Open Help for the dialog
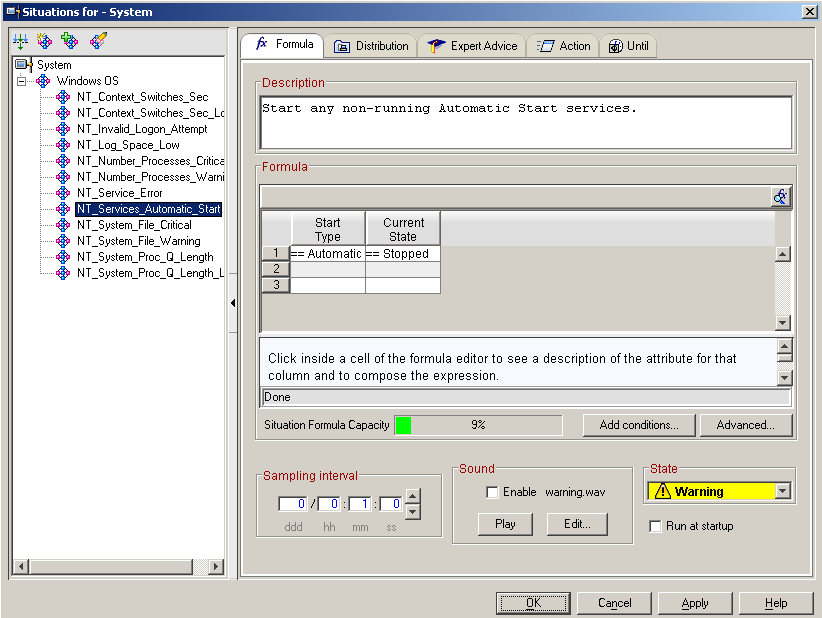This screenshot has width=822, height=618. (x=776, y=603)
